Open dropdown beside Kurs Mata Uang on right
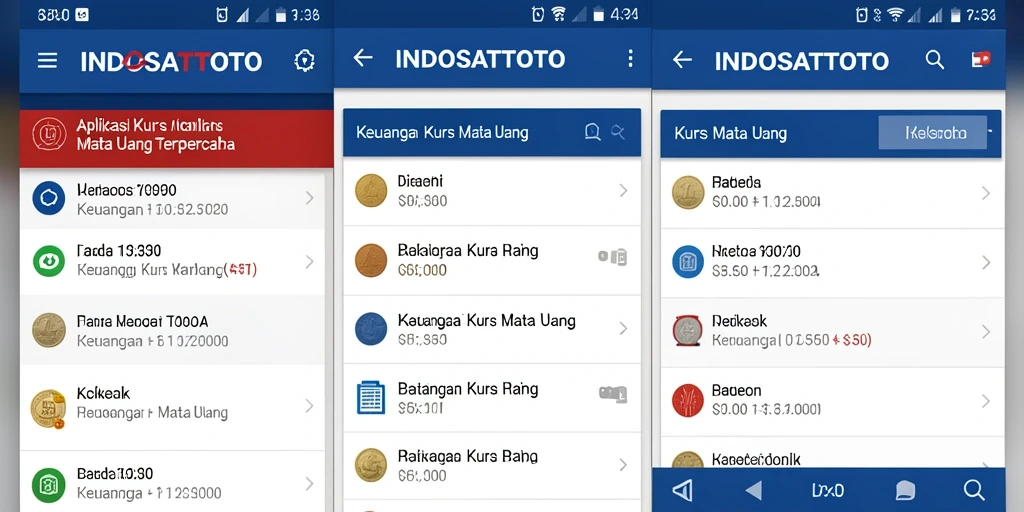 (x=932, y=133)
